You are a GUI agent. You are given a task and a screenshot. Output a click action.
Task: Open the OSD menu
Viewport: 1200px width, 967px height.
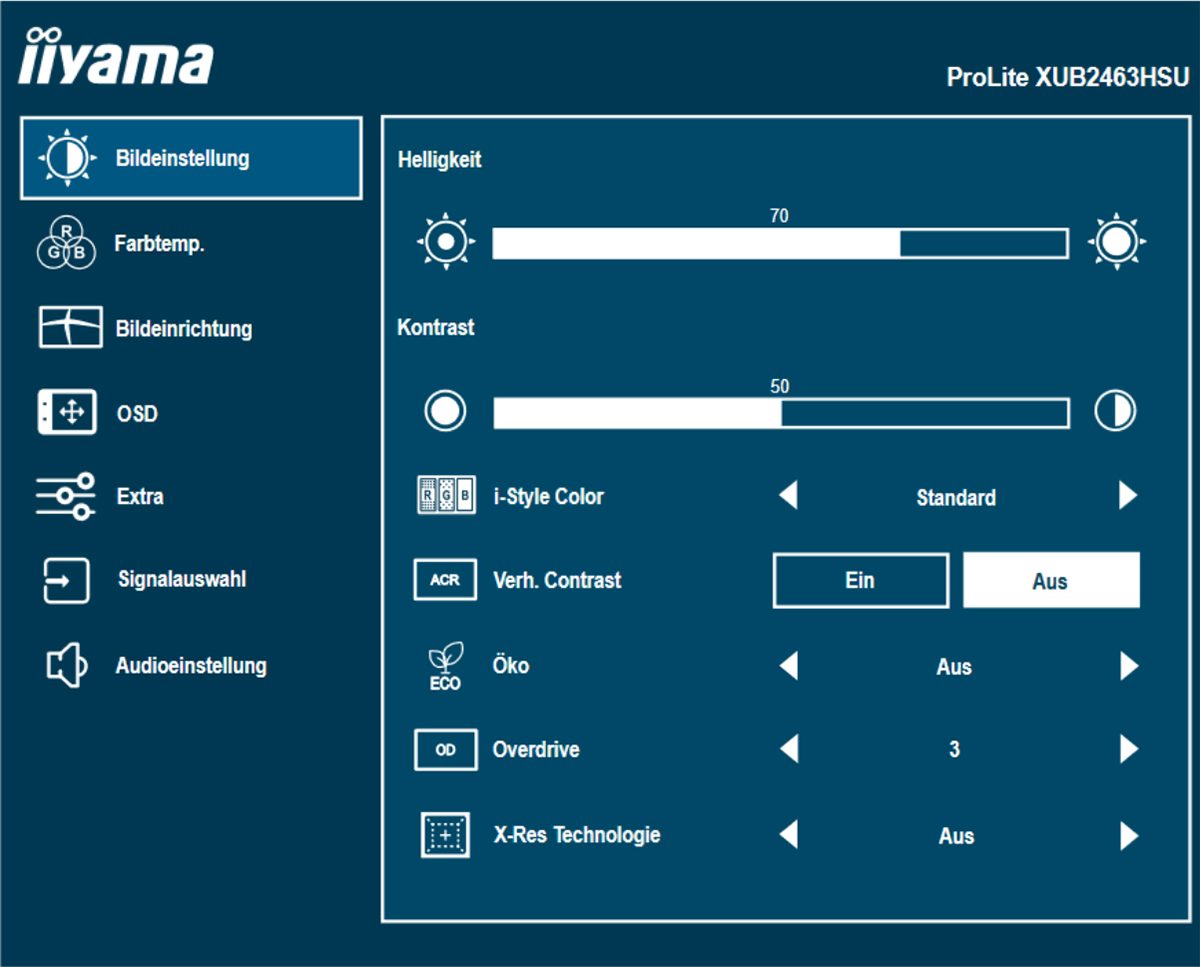[137, 413]
